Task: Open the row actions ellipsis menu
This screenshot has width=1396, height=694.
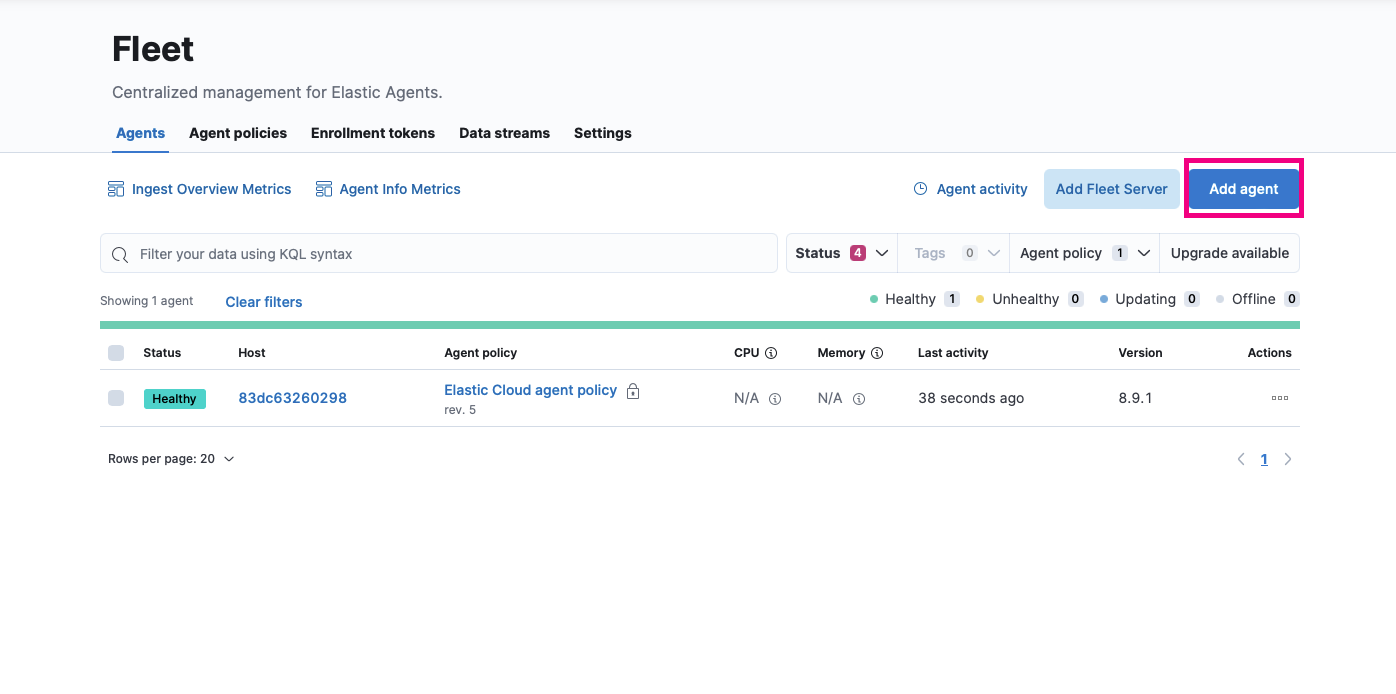Action: point(1279,398)
